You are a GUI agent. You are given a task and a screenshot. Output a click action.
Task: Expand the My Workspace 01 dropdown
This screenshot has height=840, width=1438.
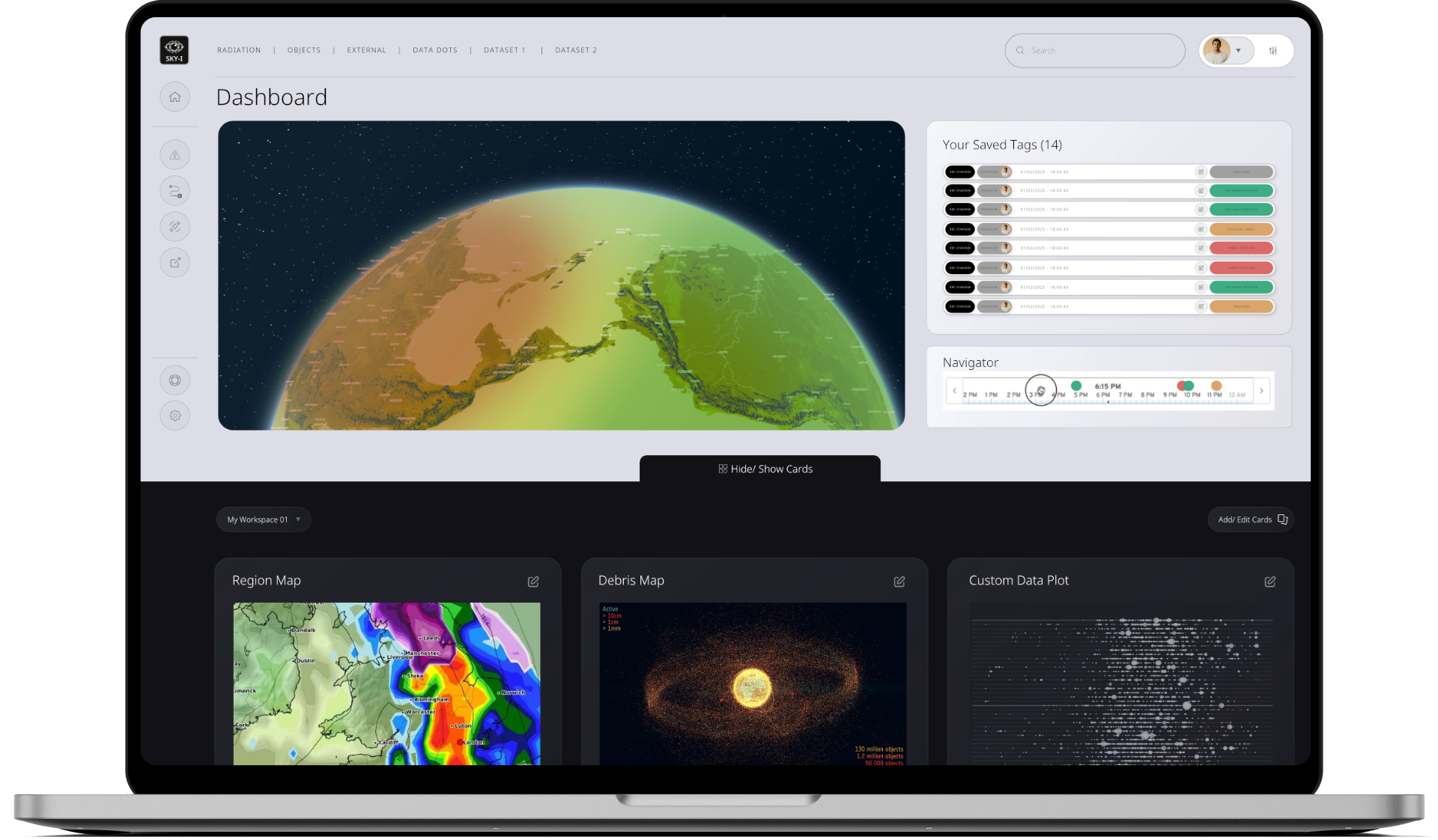(263, 520)
